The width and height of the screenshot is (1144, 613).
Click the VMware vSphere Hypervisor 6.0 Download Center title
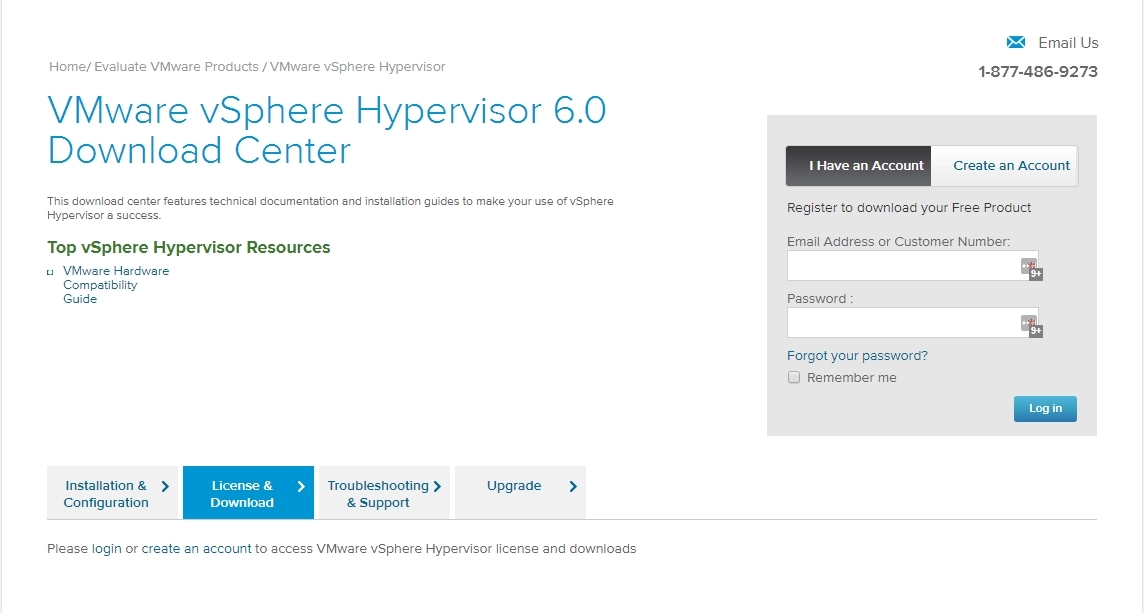(327, 131)
